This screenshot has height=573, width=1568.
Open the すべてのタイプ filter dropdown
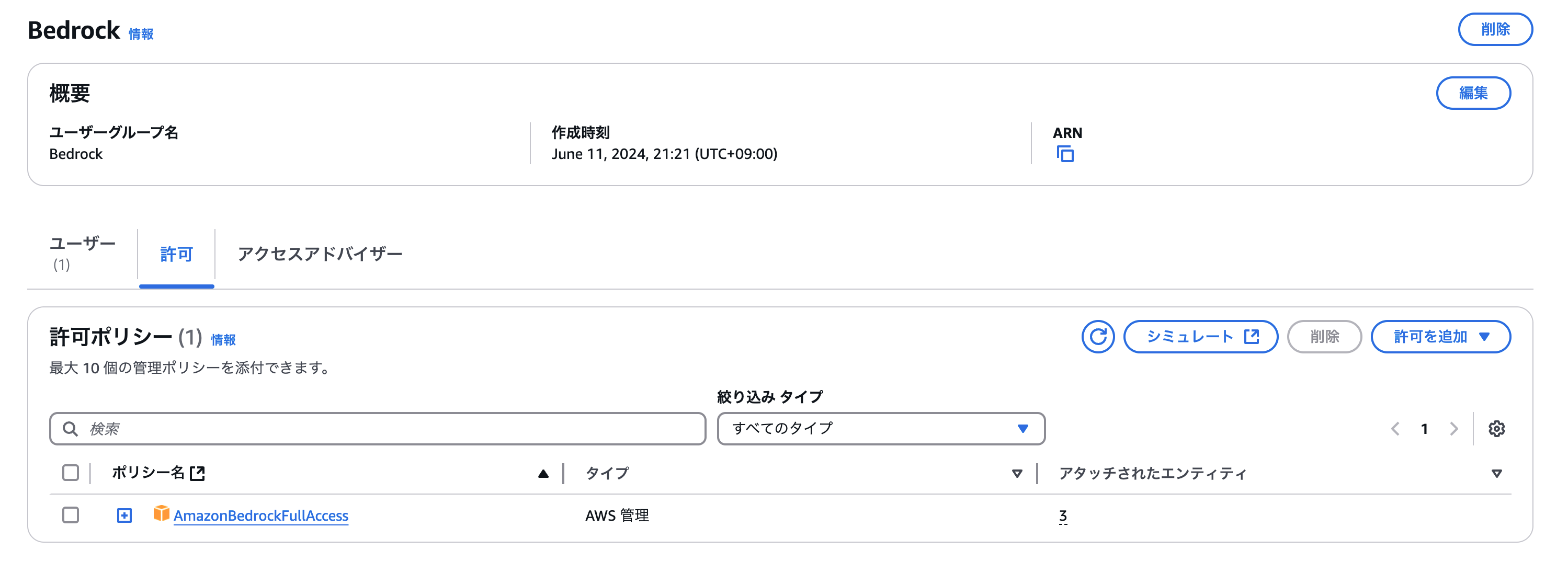880,429
